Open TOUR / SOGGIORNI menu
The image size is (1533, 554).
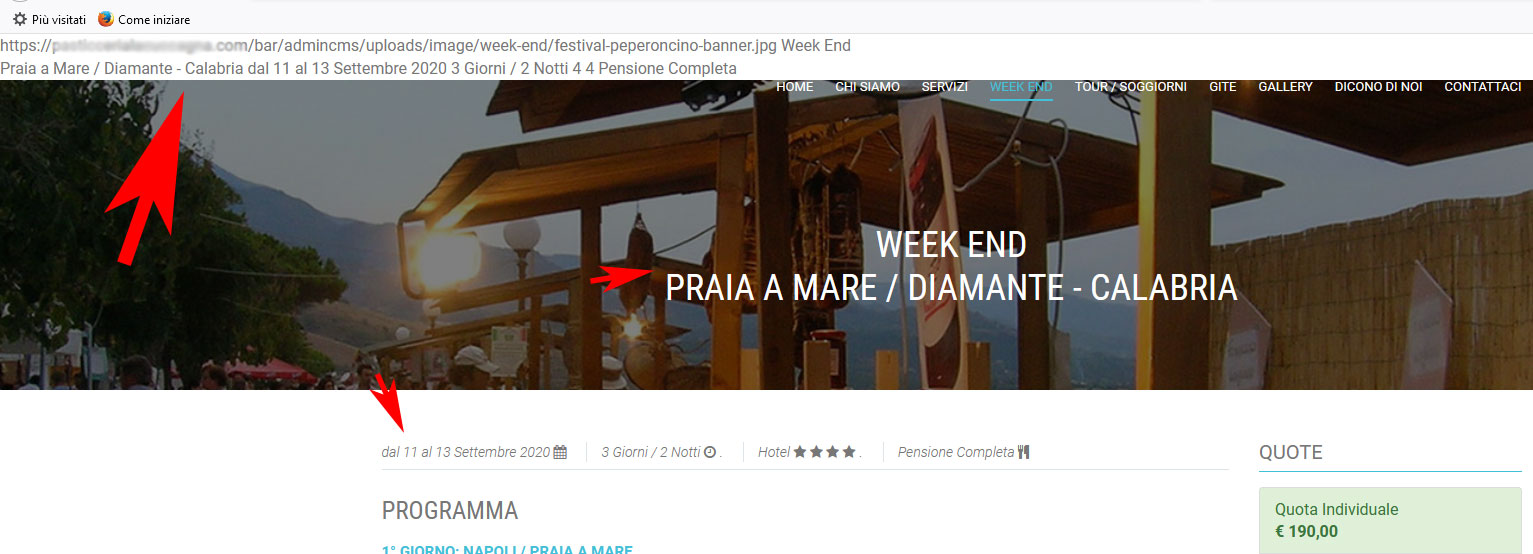(1131, 87)
